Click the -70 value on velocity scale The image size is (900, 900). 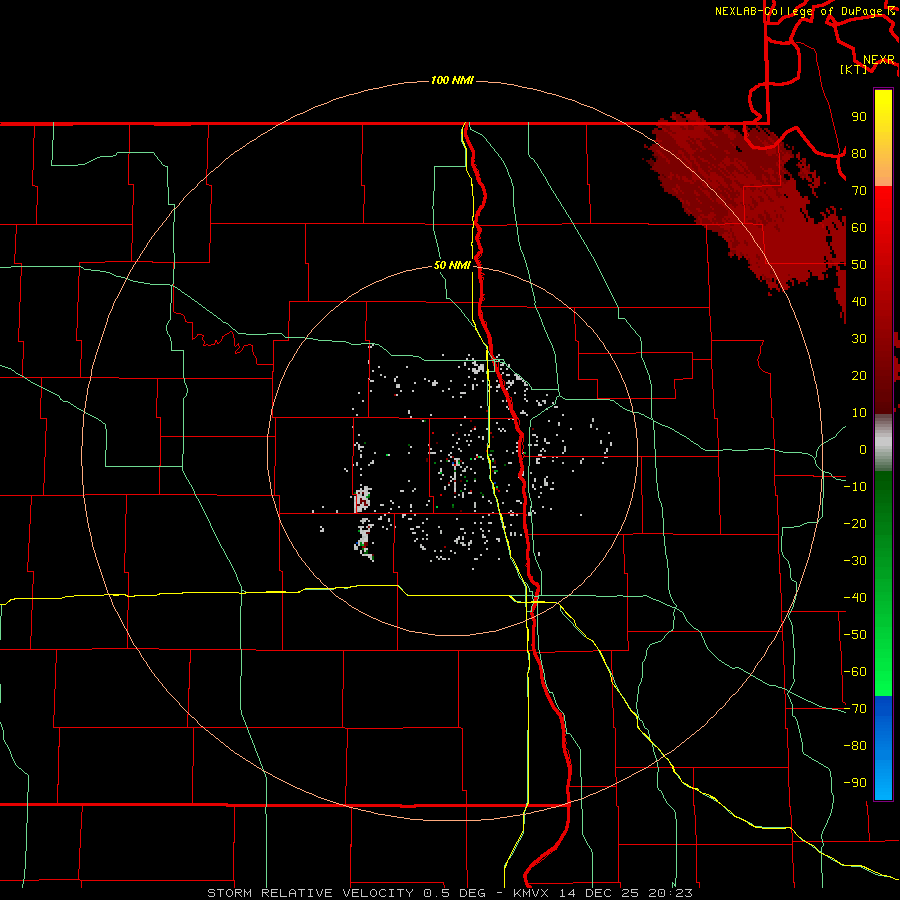855,709
